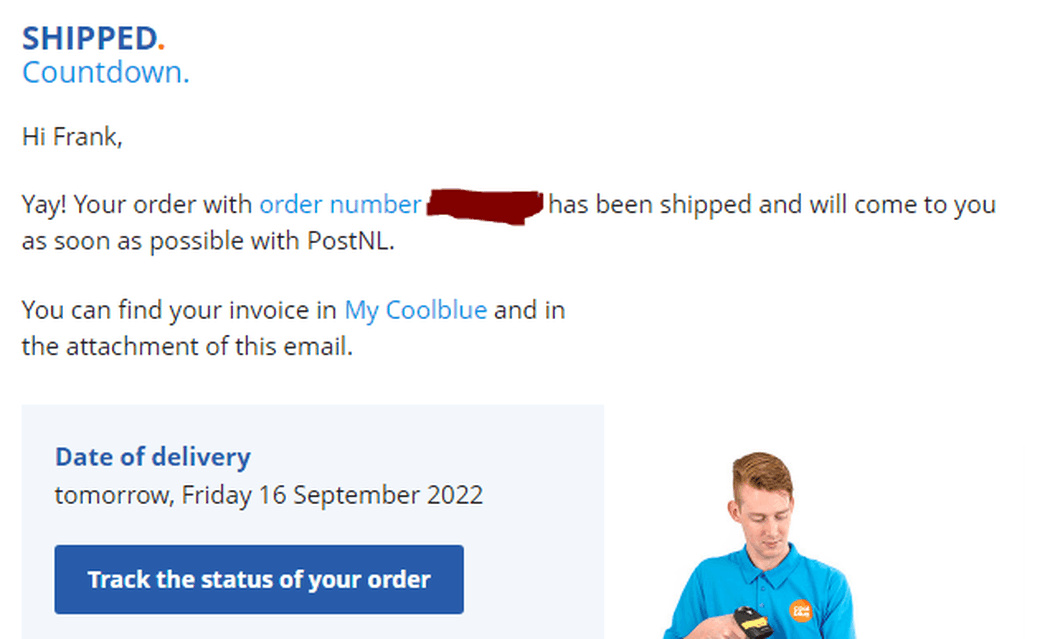This screenshot has width=1055, height=639.
Task: Open the "My Coolblue" link
Action: [415, 310]
